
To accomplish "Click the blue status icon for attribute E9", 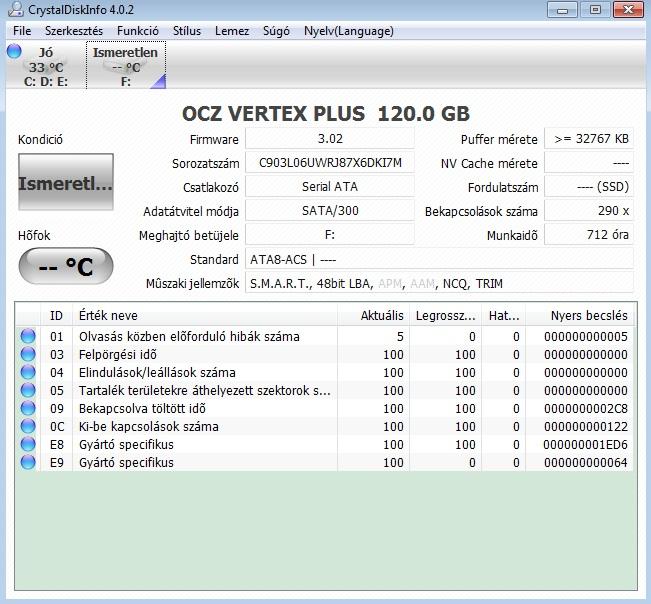I will pyautogui.click(x=28, y=462).
